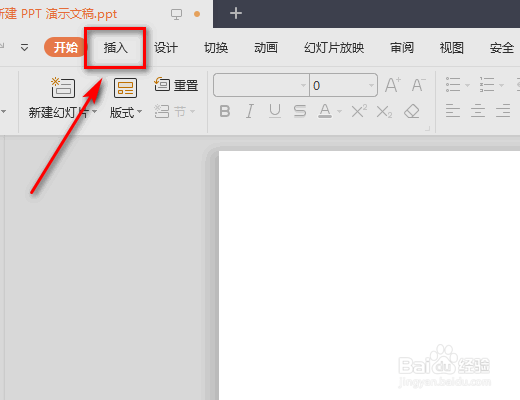The height and width of the screenshot is (400, 520).
Task: Open the font name combo box
Action: (x=261, y=85)
